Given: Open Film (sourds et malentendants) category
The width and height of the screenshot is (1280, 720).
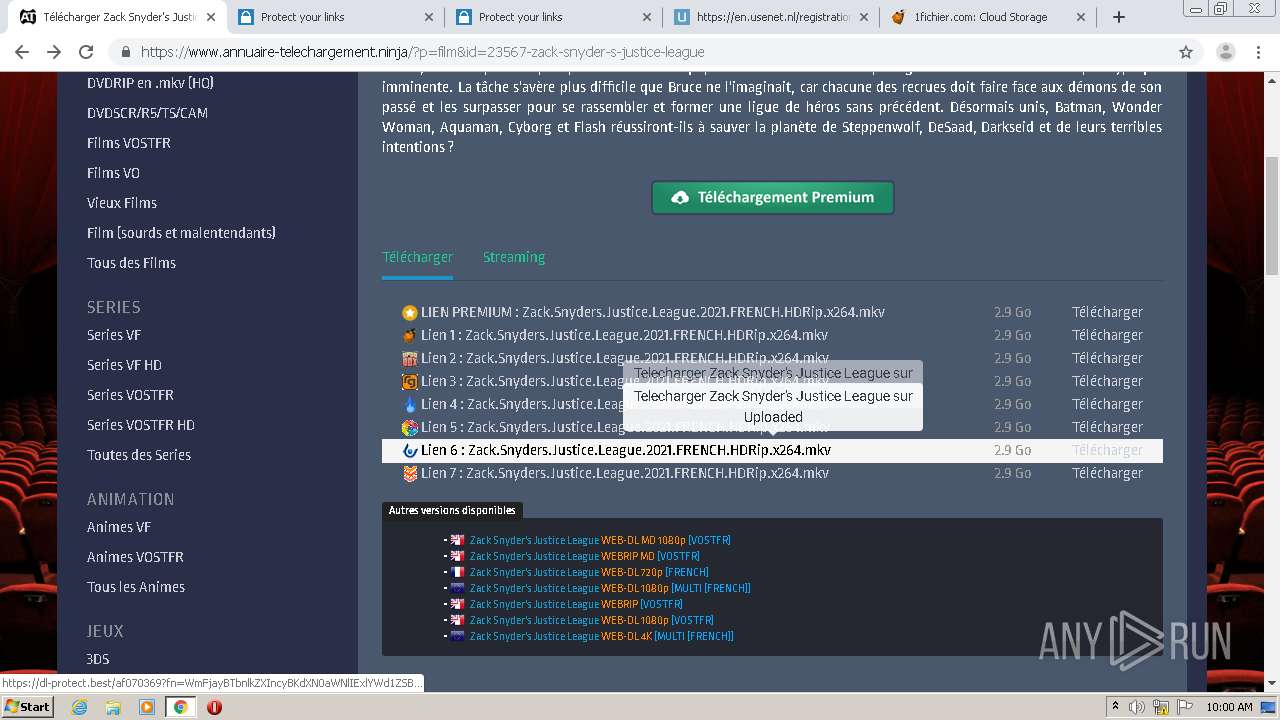Looking at the screenshot, I should [x=181, y=233].
